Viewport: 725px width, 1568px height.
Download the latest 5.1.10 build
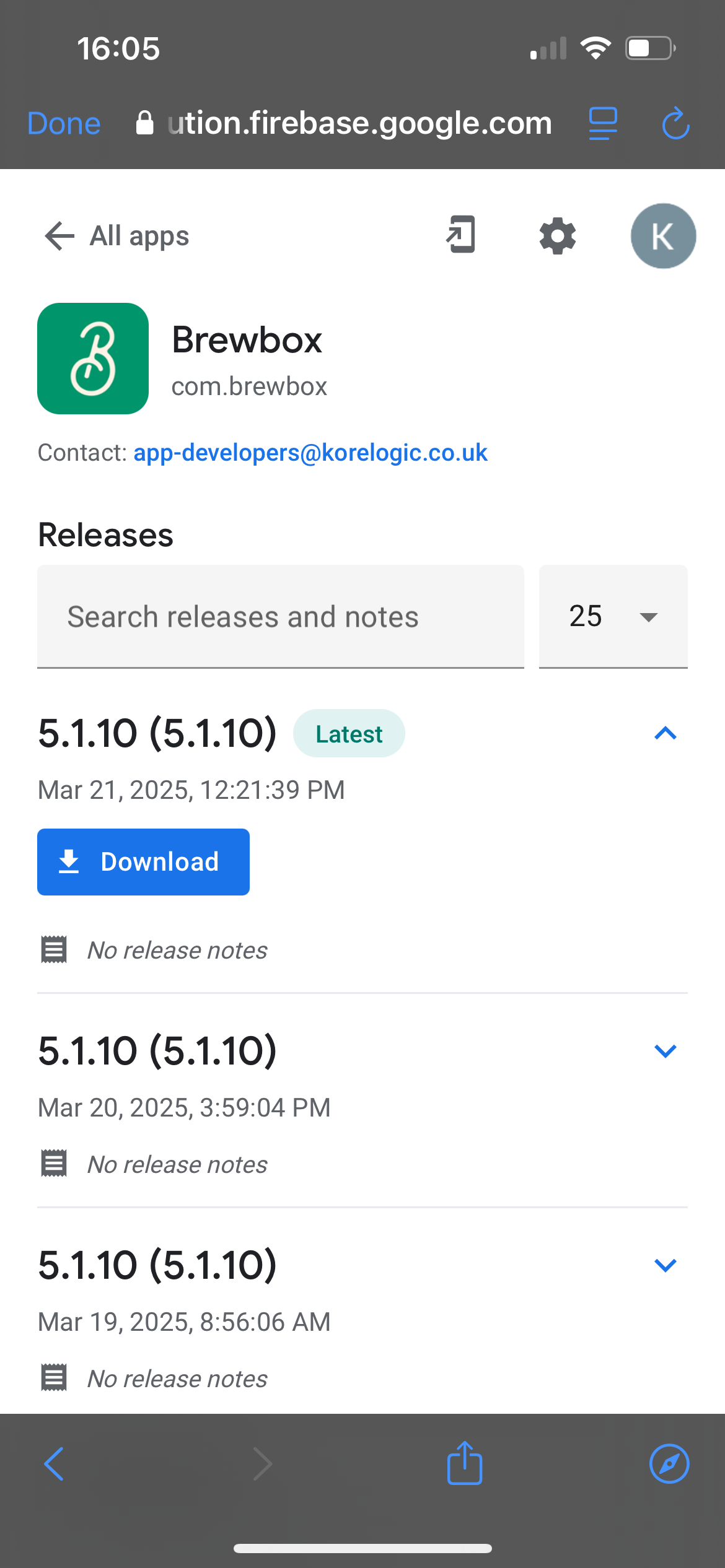coord(143,862)
